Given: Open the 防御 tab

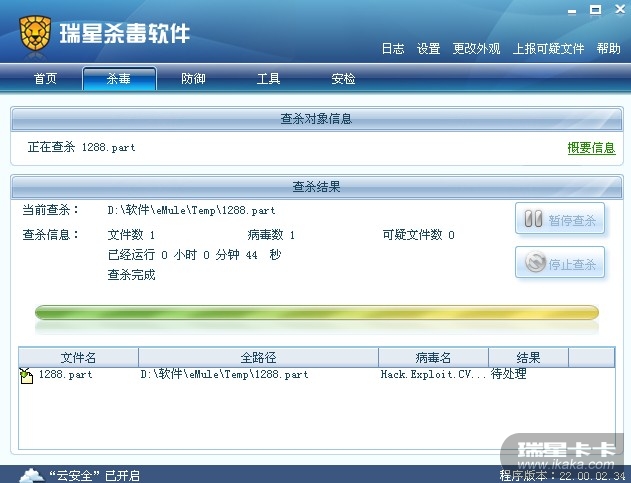Looking at the screenshot, I should tap(194, 78).
